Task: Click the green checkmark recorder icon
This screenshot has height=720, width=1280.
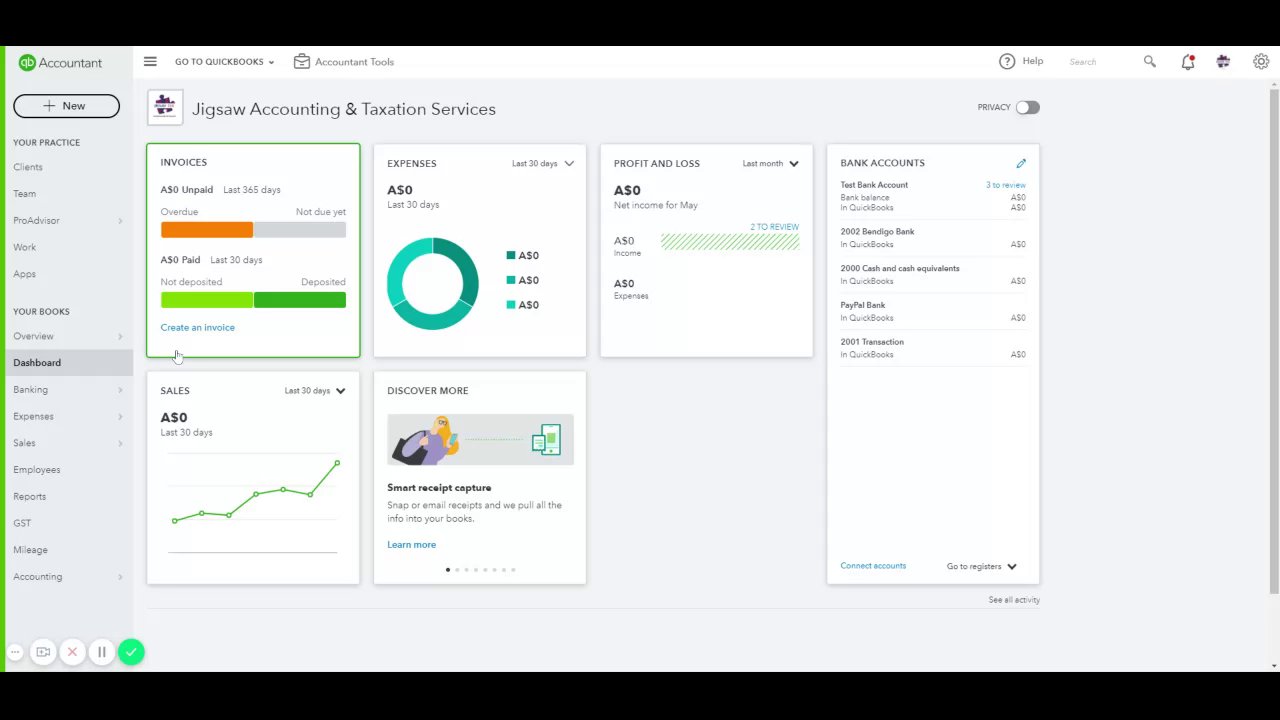Action: point(131,652)
